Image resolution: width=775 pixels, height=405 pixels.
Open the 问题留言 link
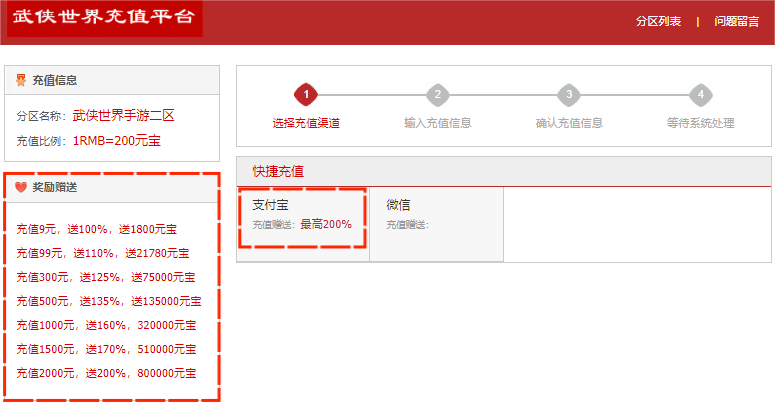(x=737, y=21)
